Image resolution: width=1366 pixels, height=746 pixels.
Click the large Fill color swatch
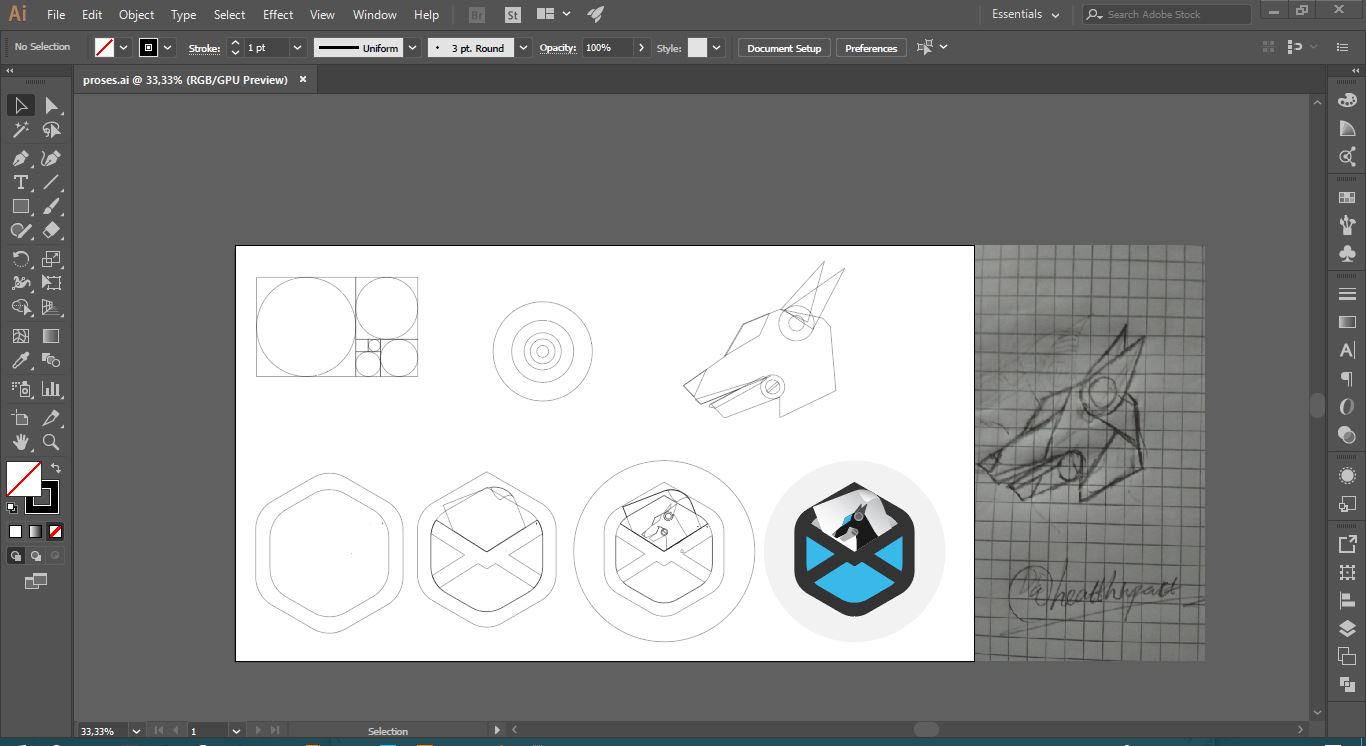(x=24, y=479)
